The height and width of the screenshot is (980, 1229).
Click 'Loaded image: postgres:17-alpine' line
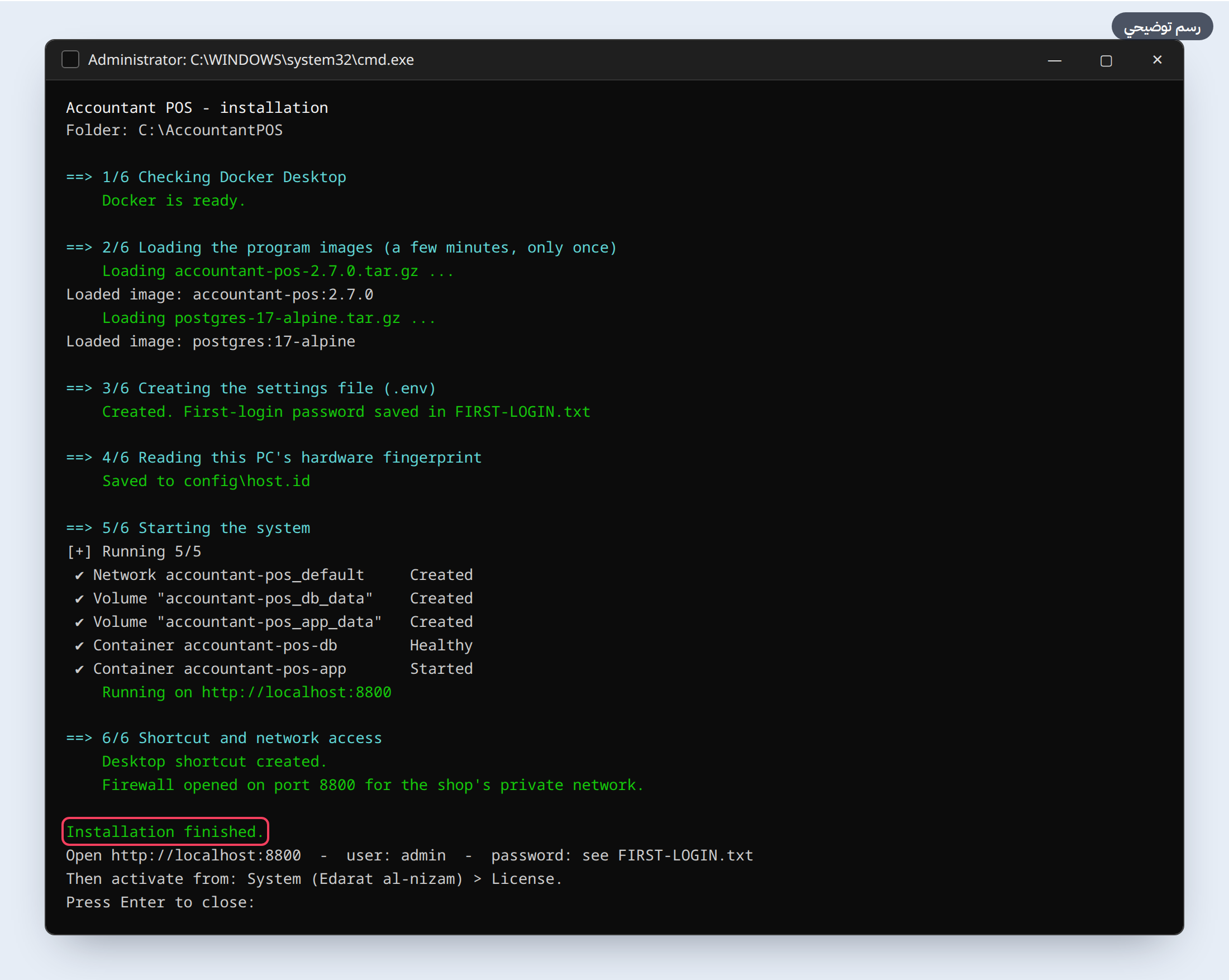coord(211,341)
